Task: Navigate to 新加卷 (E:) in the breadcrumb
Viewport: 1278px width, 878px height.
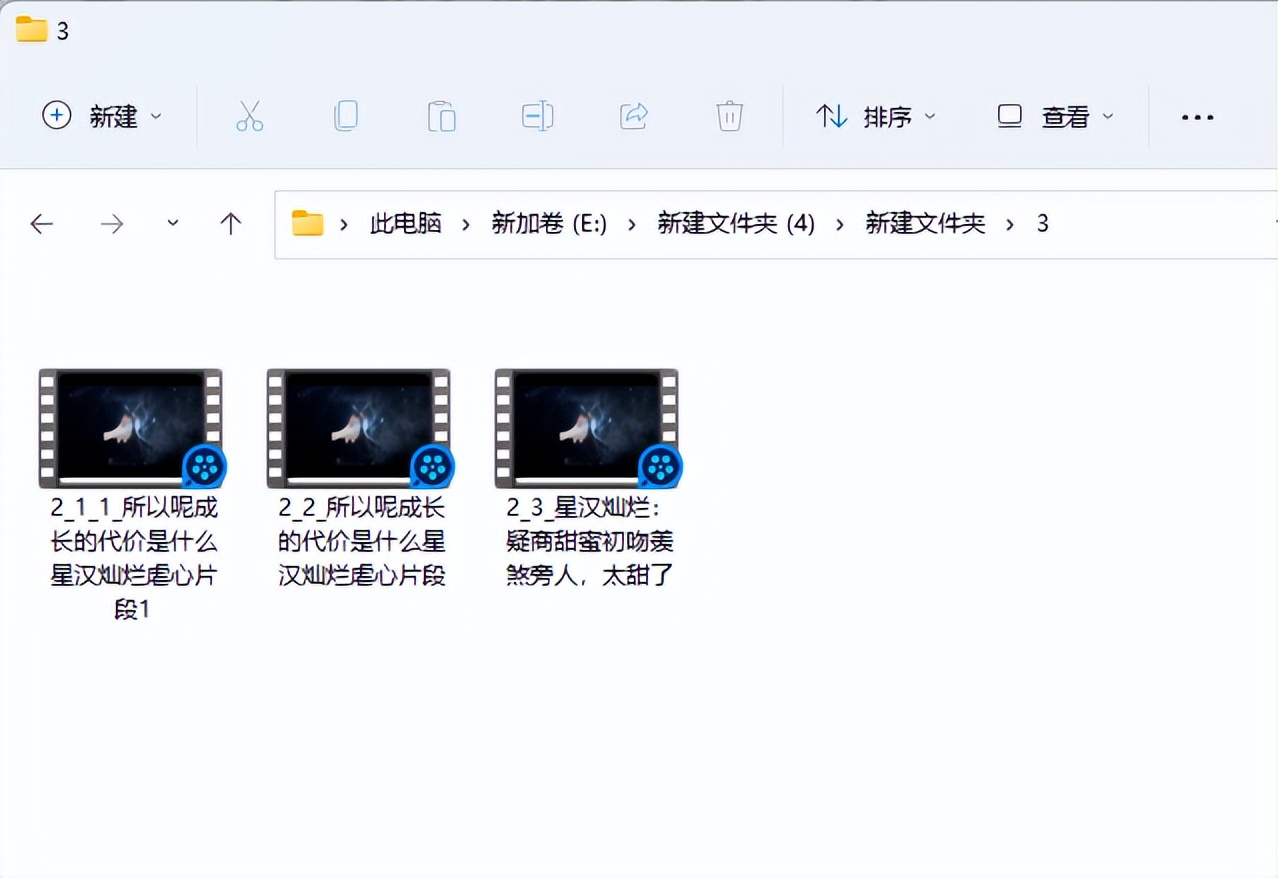Action: click(x=548, y=223)
